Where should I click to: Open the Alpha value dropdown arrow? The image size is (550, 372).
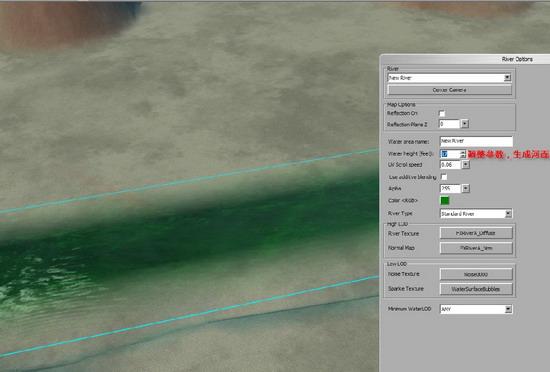[x=465, y=188]
